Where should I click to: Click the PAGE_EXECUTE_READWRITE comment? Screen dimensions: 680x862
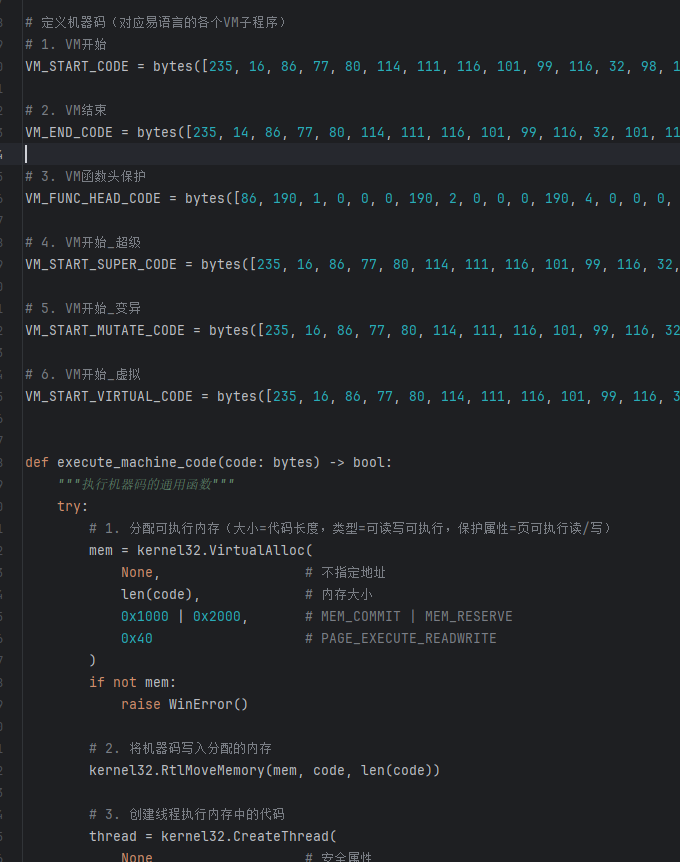coord(408,638)
